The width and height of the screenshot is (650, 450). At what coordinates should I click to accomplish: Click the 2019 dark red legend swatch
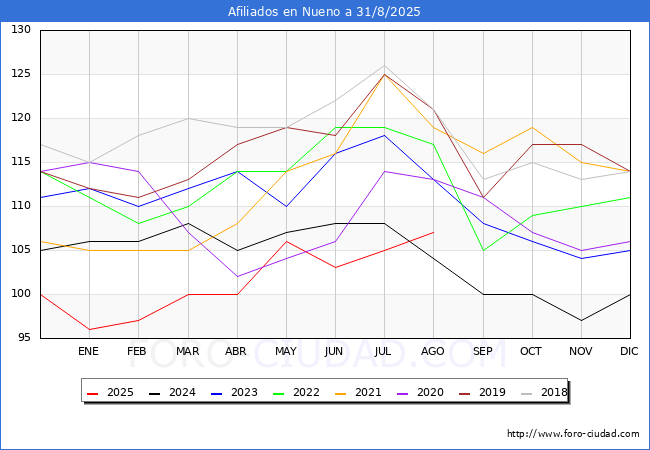click(465, 393)
